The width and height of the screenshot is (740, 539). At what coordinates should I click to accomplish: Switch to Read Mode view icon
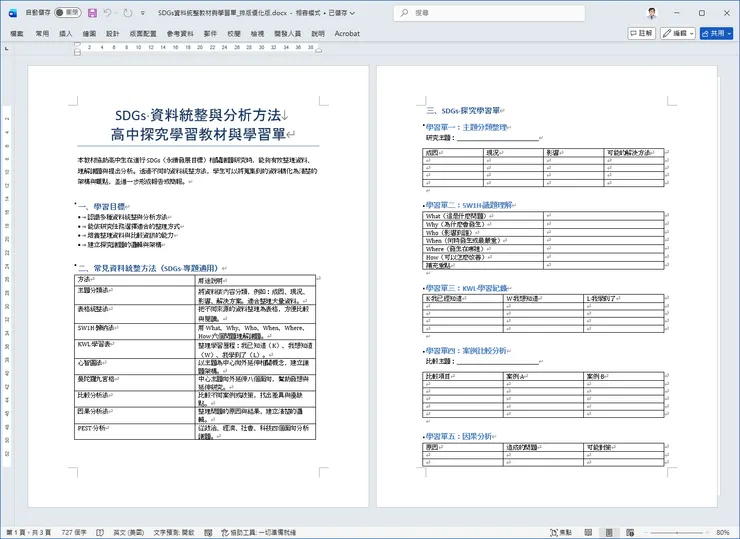pyautogui.click(x=588, y=532)
